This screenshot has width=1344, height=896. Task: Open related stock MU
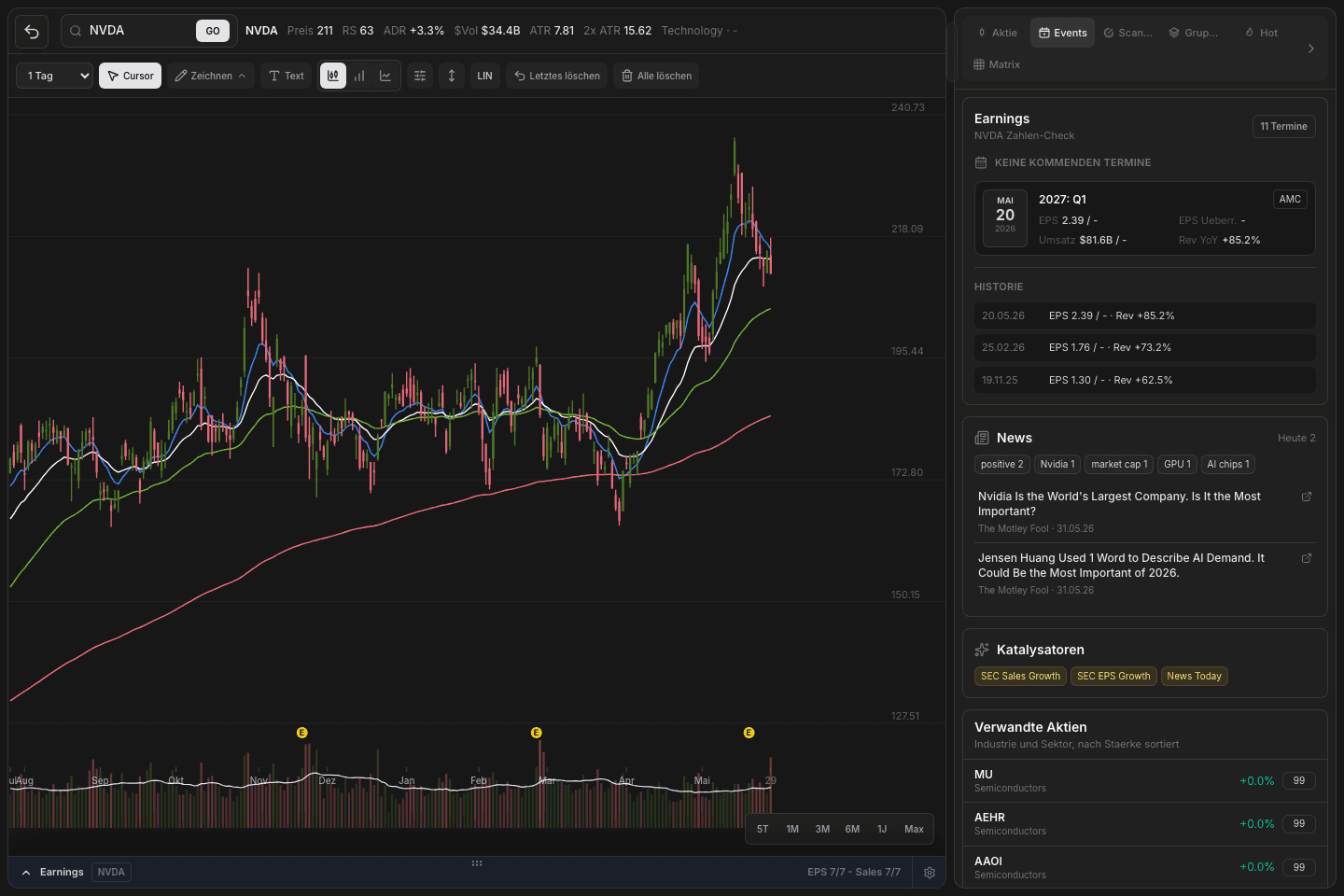click(x=1144, y=780)
